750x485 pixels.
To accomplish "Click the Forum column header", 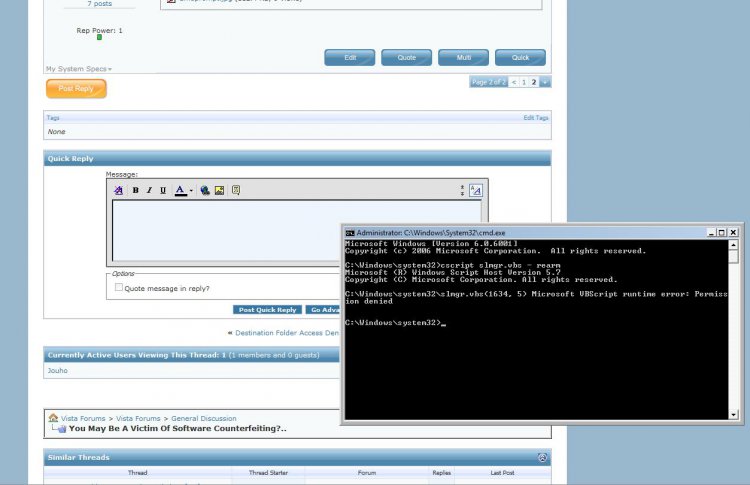I will (367, 473).
